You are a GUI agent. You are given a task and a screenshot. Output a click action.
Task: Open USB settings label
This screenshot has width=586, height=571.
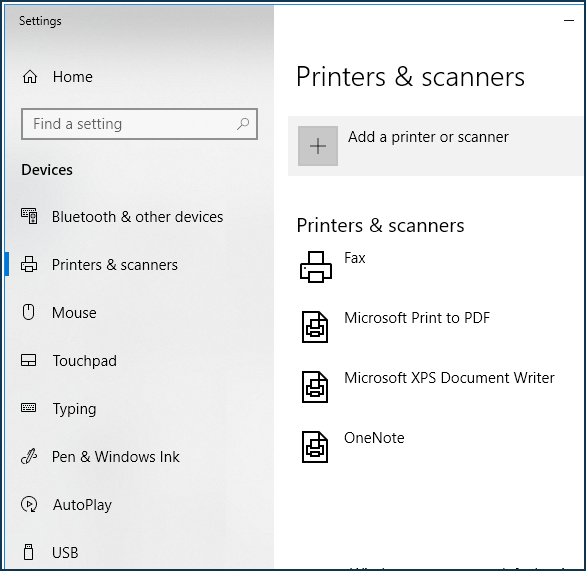pyautogui.click(x=65, y=553)
